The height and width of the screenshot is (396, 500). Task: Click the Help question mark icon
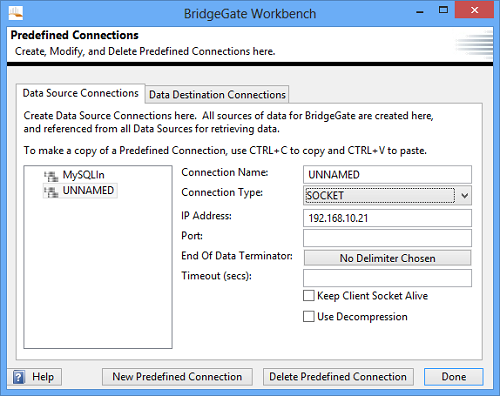[19, 377]
